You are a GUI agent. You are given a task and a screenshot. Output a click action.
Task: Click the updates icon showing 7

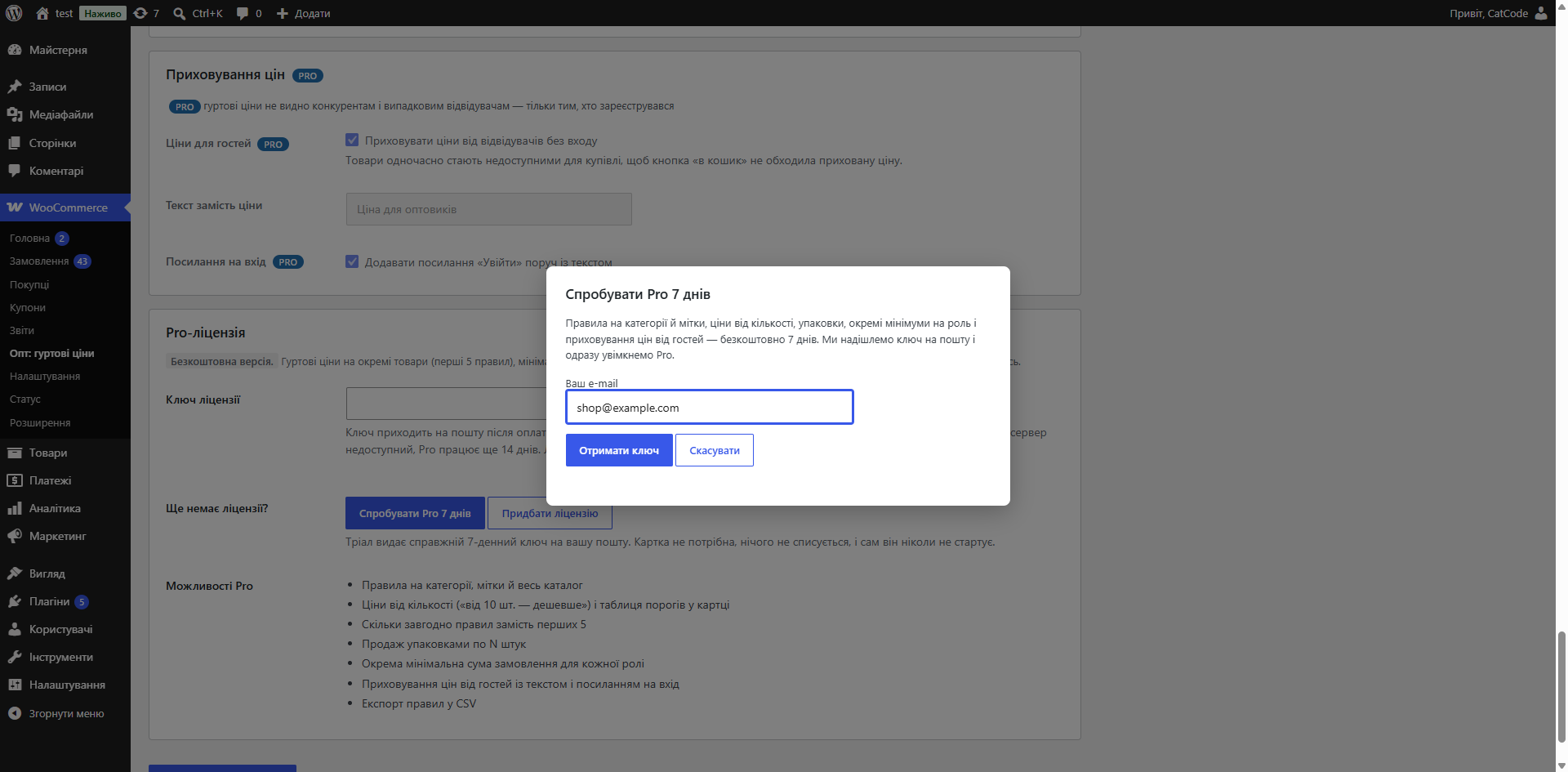[x=140, y=13]
